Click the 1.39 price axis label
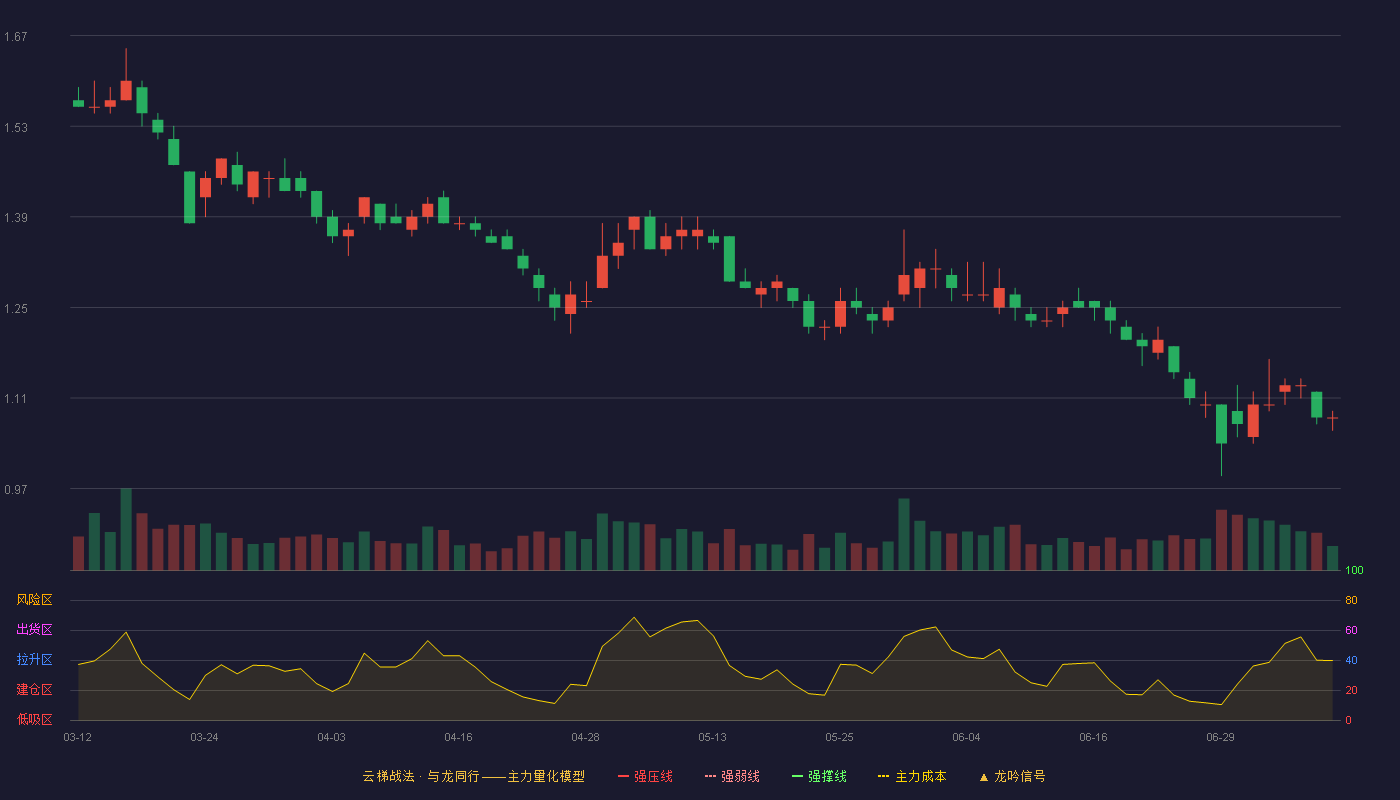Image resolution: width=1400 pixels, height=800 pixels. 16,218
